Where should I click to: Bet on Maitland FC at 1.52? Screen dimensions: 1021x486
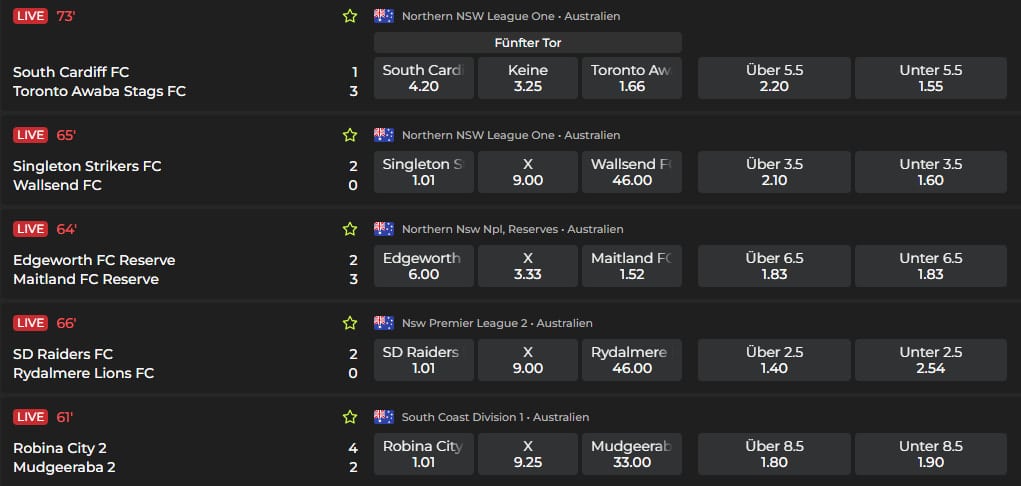632,266
